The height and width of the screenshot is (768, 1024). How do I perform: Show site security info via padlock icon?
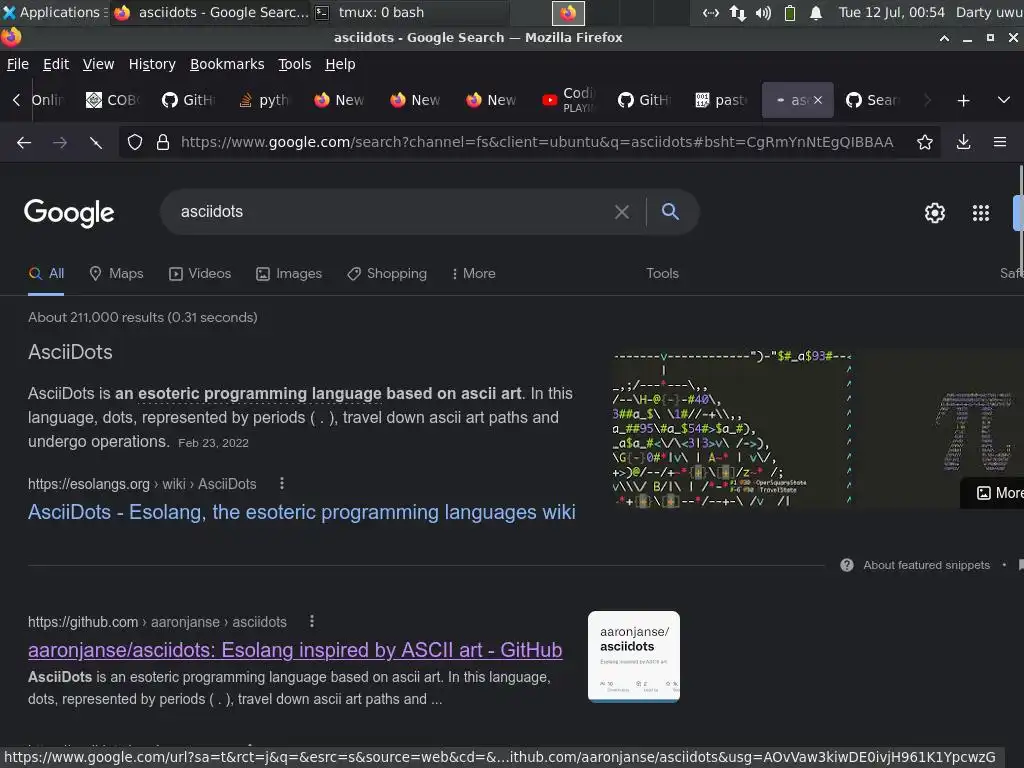[163, 142]
